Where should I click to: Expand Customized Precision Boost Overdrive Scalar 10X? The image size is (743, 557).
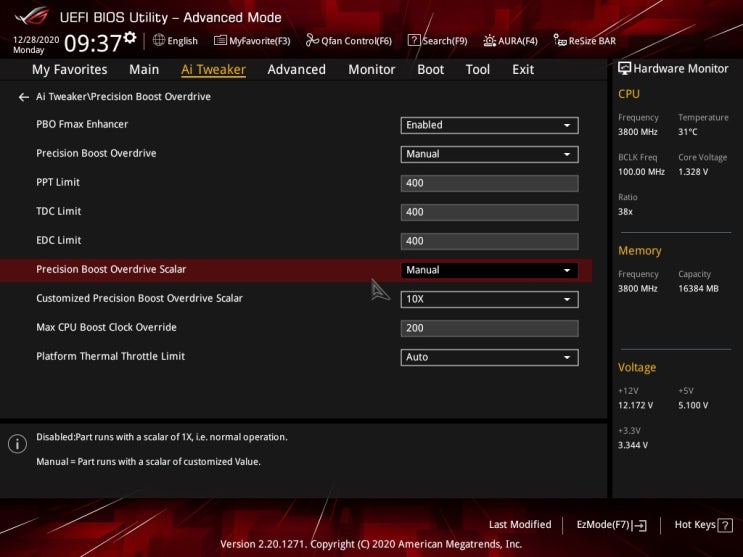489,299
